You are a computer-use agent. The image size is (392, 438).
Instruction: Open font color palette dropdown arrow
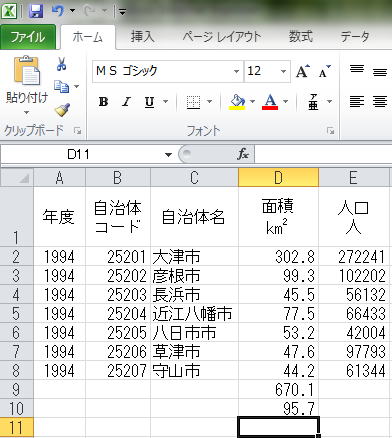pos(285,101)
